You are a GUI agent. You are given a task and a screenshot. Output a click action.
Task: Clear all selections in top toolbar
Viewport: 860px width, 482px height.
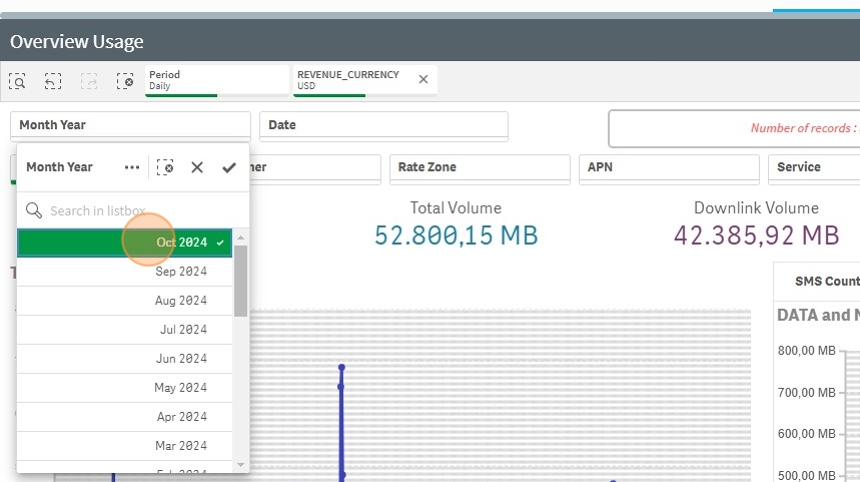pyautogui.click(x=125, y=81)
